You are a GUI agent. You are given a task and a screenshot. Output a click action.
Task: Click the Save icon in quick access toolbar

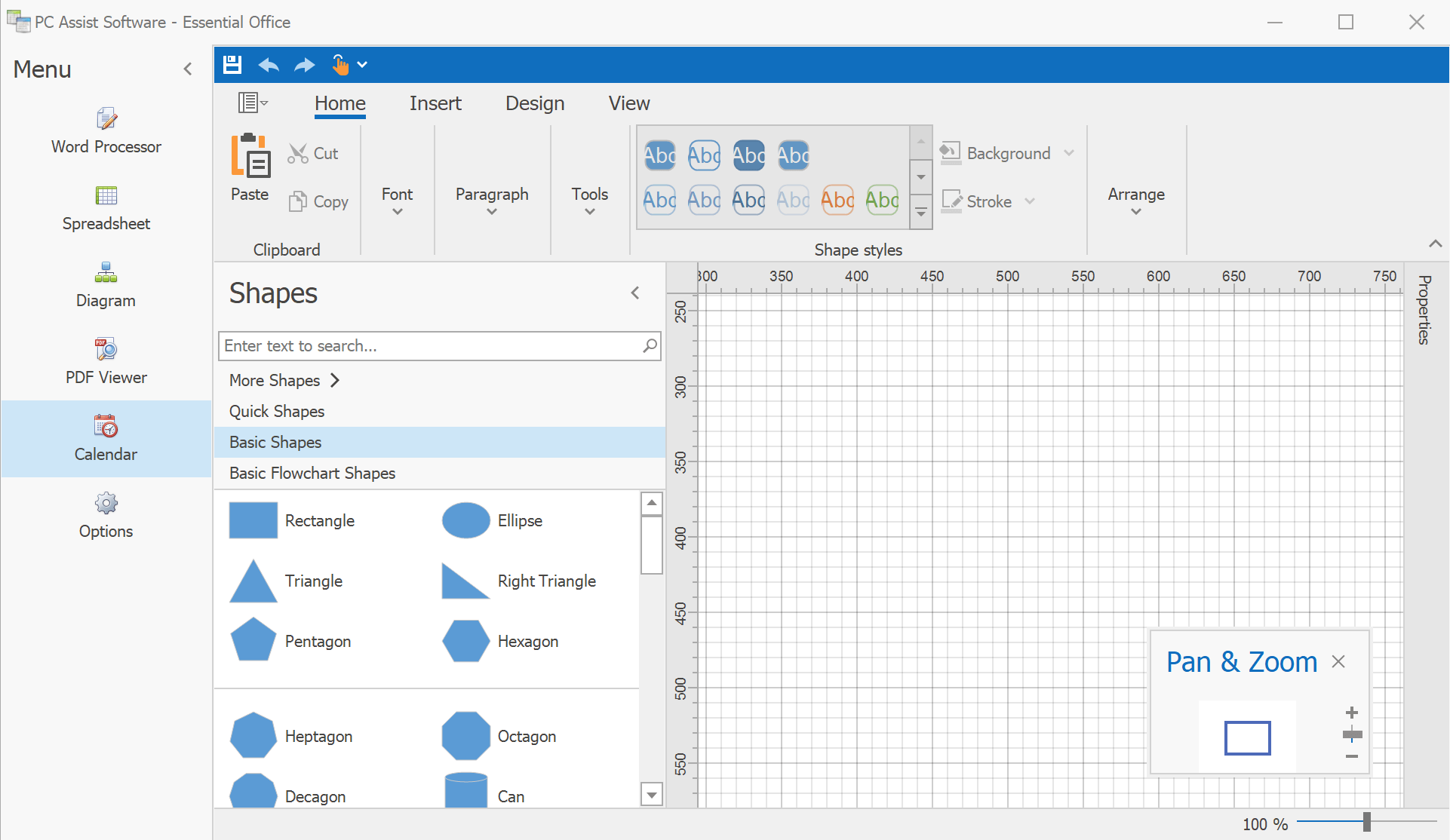pyautogui.click(x=232, y=65)
